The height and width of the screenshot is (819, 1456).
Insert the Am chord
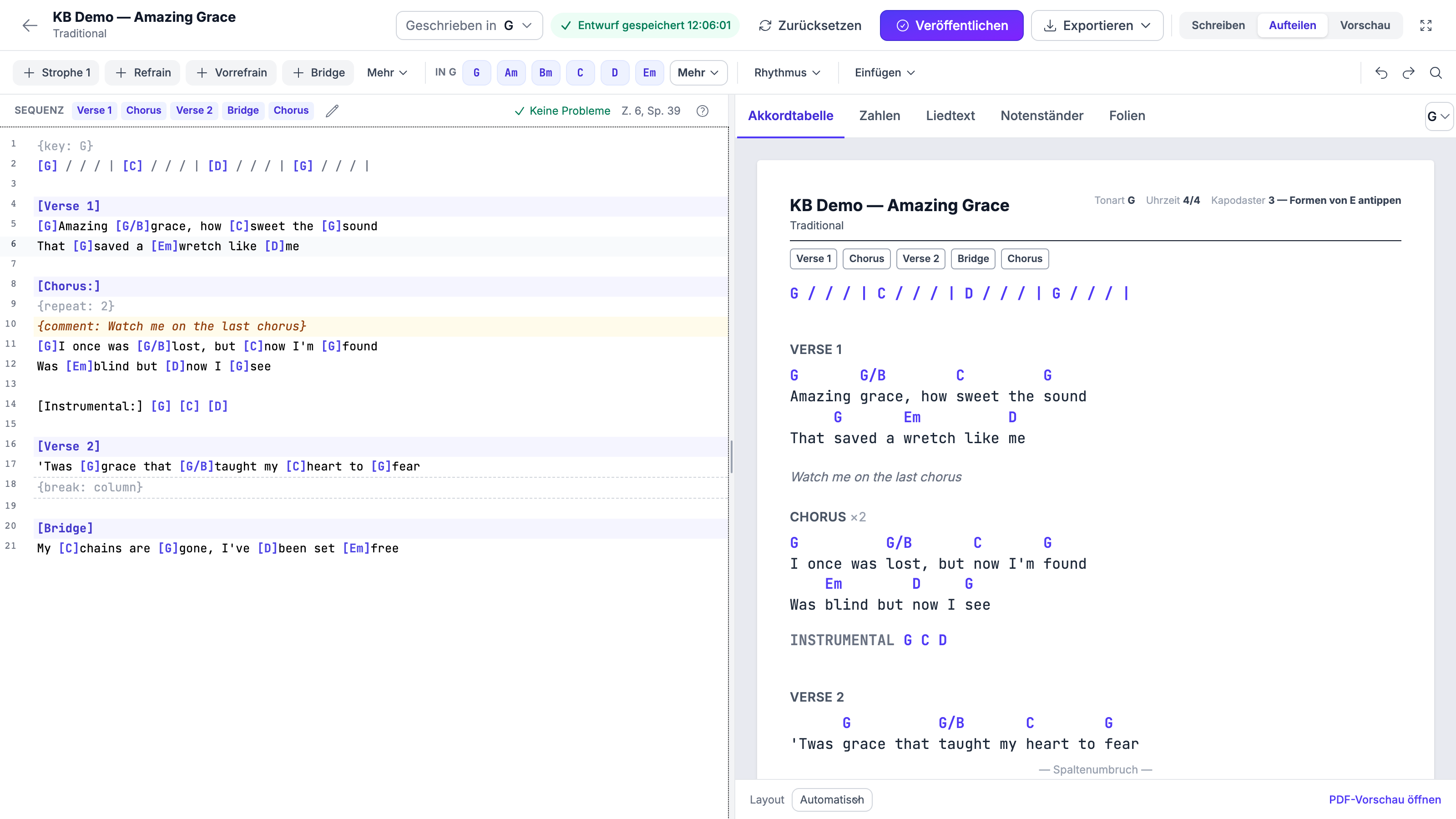pos(511,73)
